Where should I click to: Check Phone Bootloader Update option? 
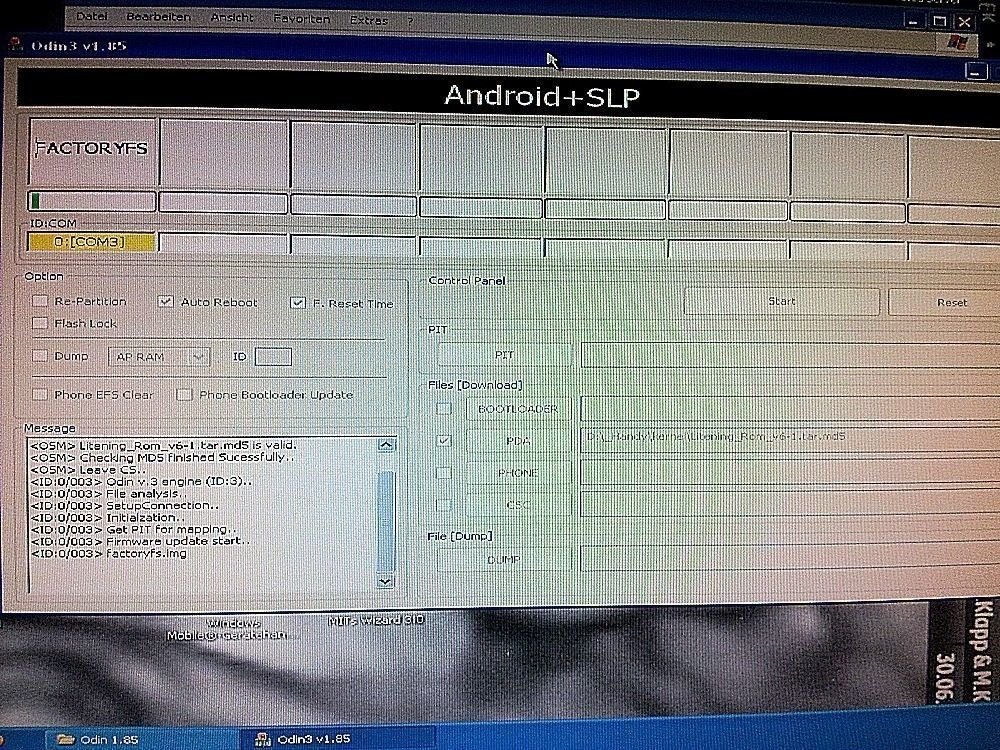(x=184, y=395)
